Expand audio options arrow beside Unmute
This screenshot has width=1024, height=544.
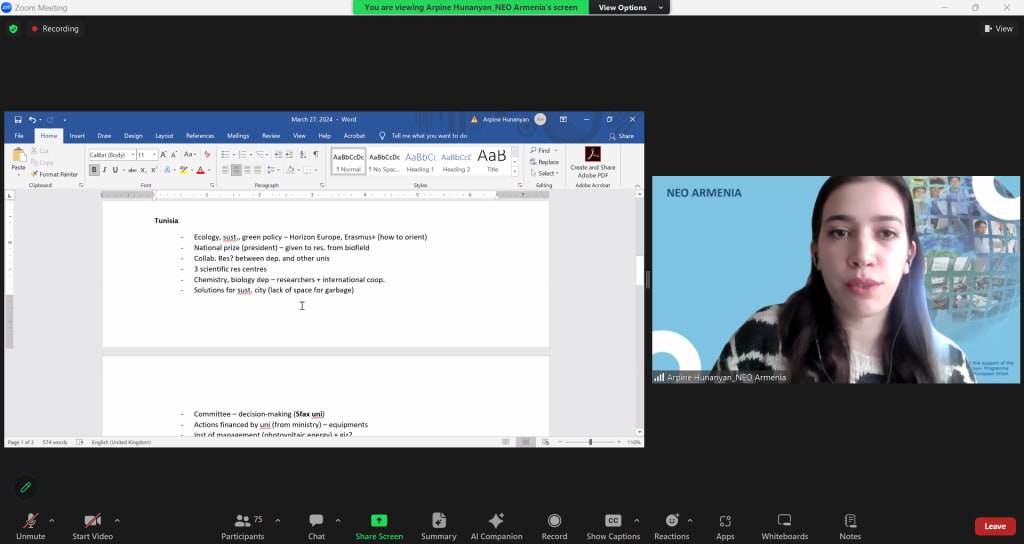tap(52, 520)
